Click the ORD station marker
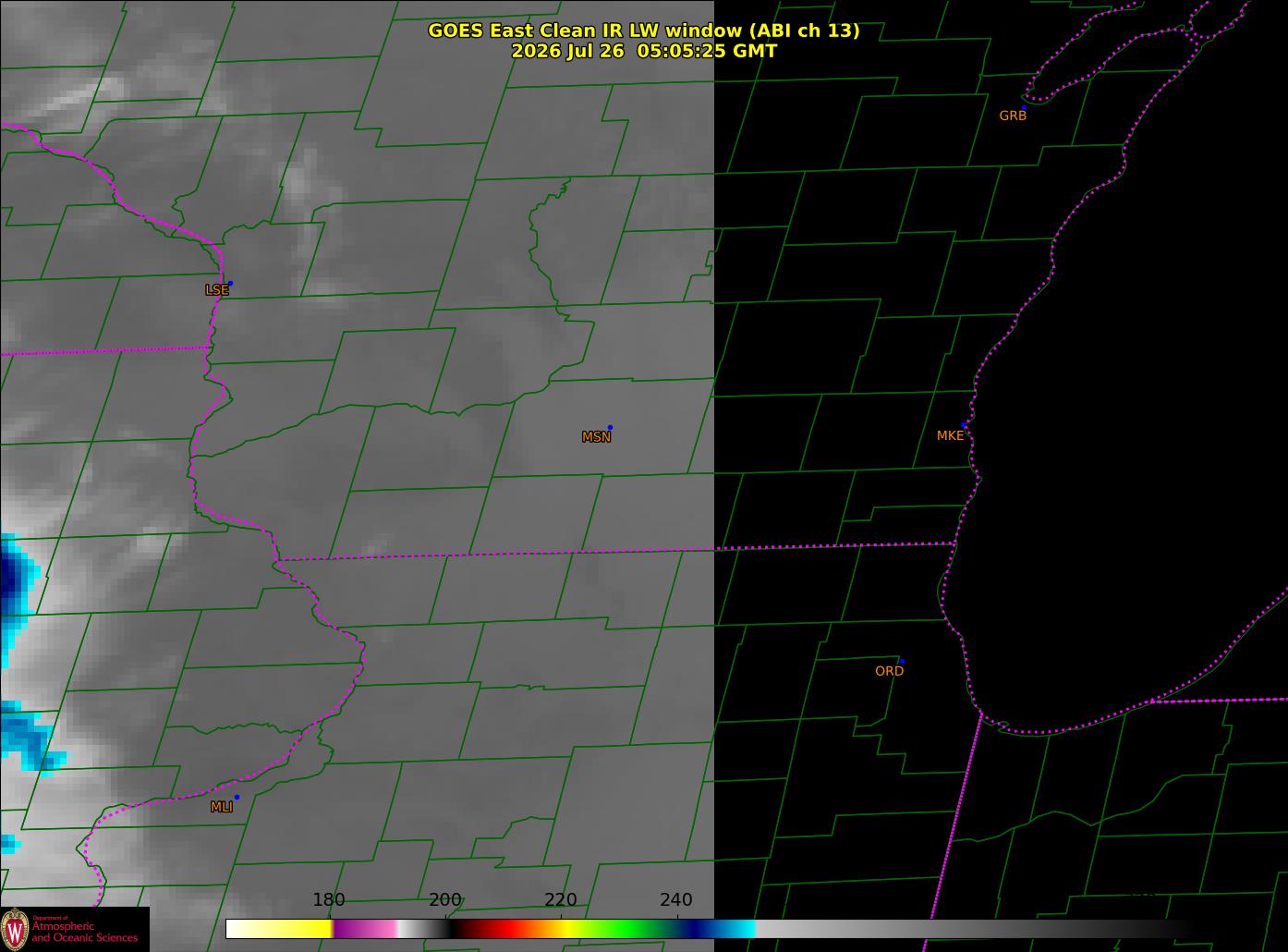 pos(902,662)
